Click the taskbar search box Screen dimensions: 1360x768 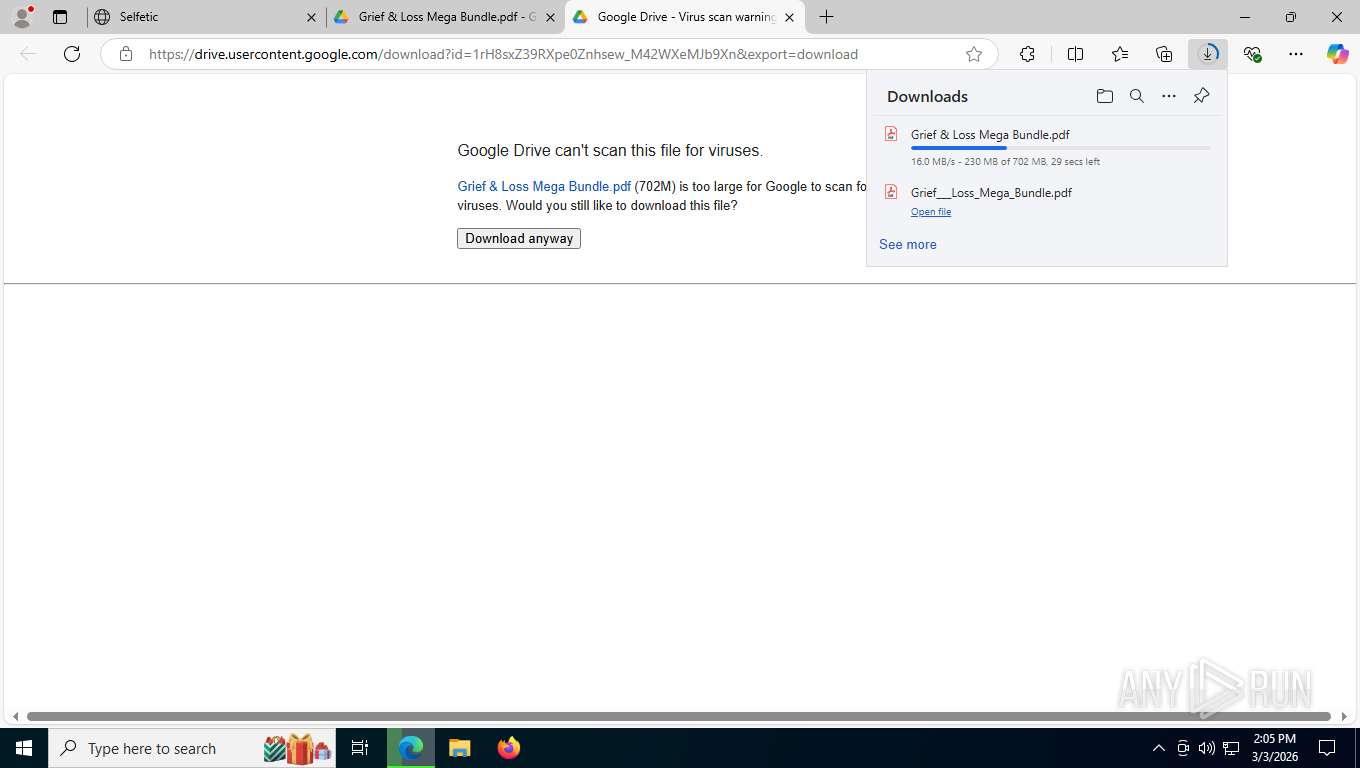pyautogui.click(x=194, y=748)
